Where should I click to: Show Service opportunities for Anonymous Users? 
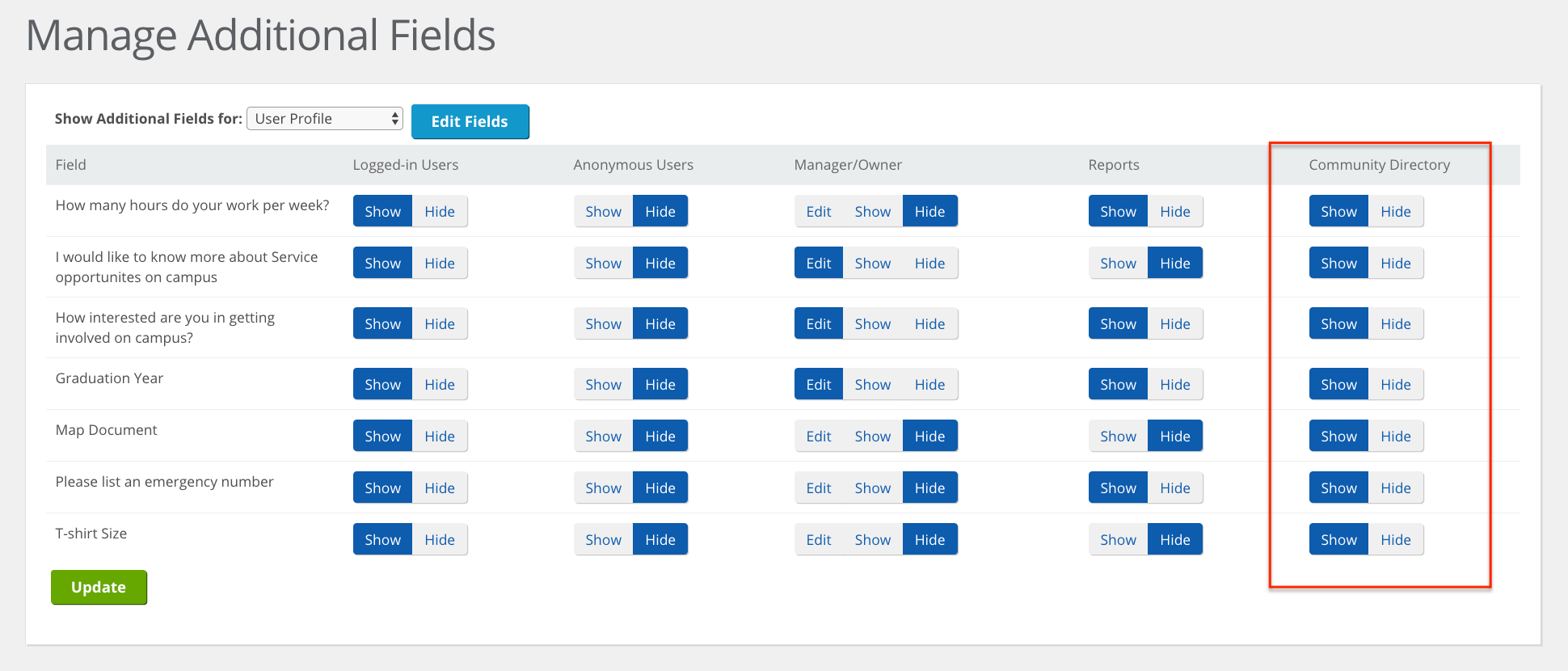pos(604,263)
